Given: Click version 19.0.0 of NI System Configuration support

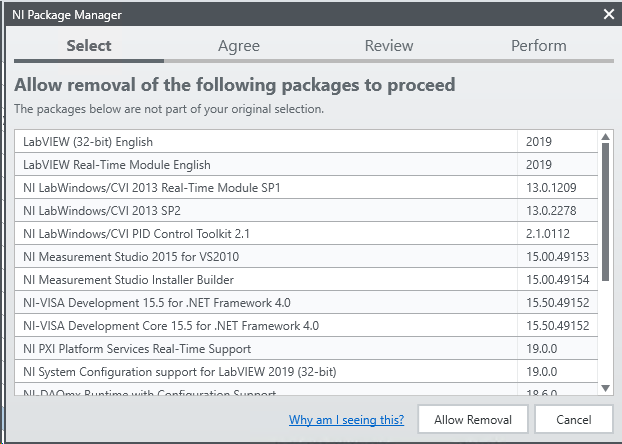Looking at the screenshot, I should 541,372.
